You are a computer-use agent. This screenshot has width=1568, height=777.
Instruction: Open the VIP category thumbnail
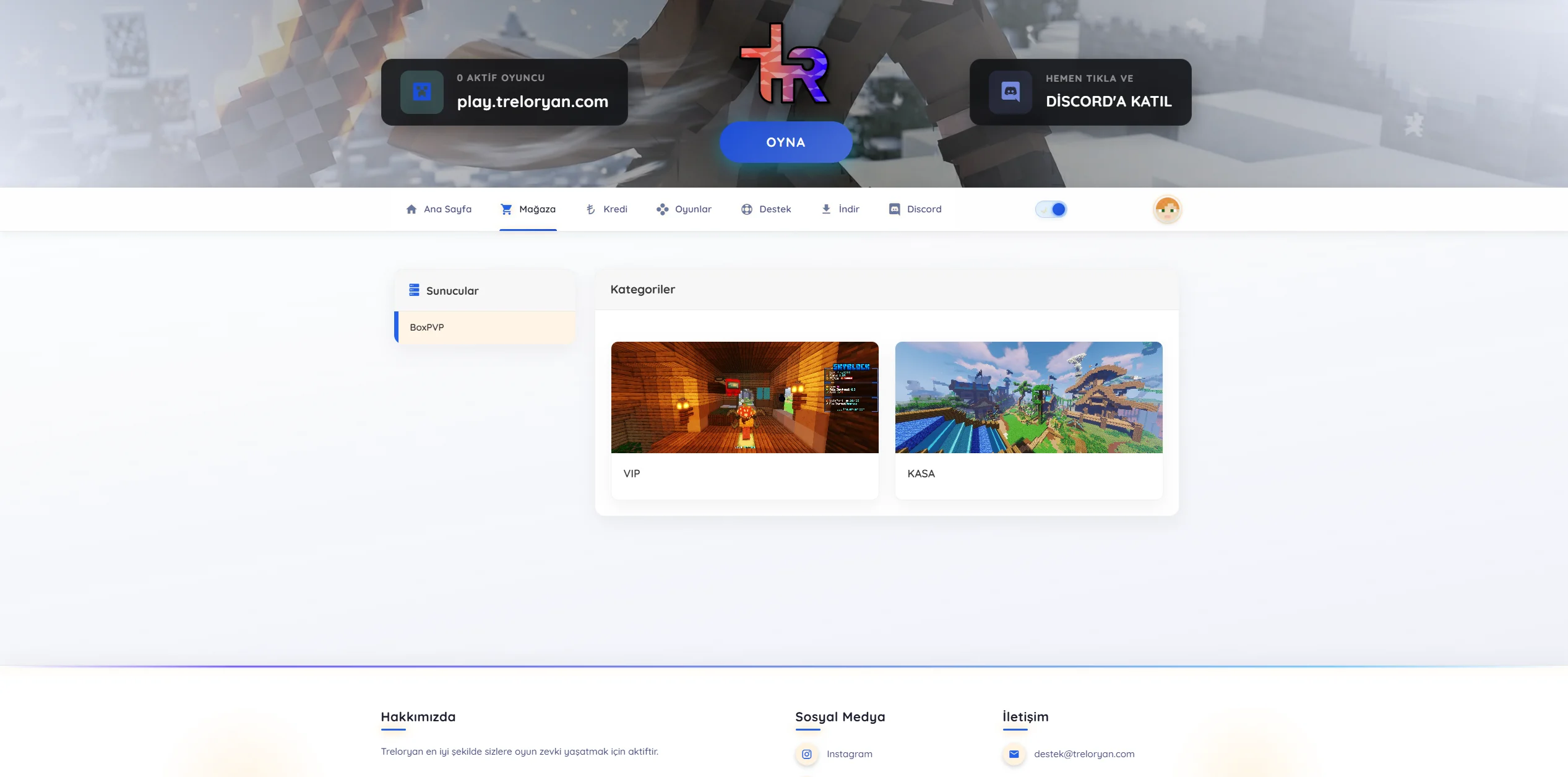(x=745, y=397)
